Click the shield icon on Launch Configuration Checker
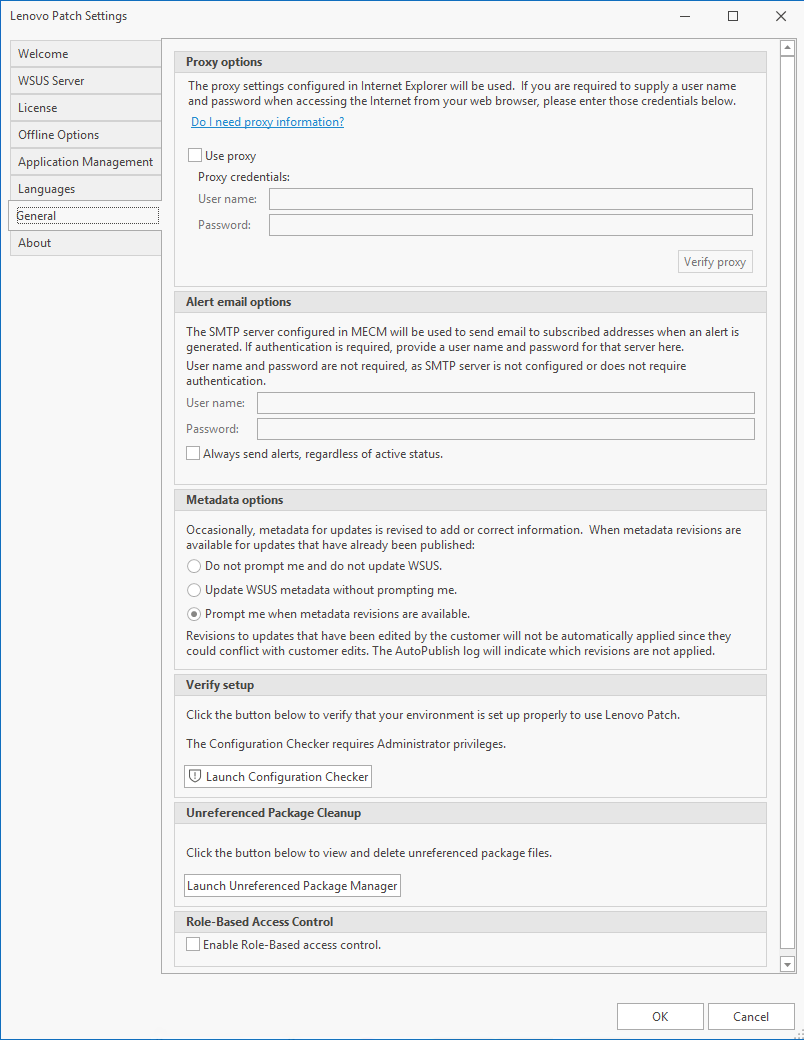 click(195, 776)
